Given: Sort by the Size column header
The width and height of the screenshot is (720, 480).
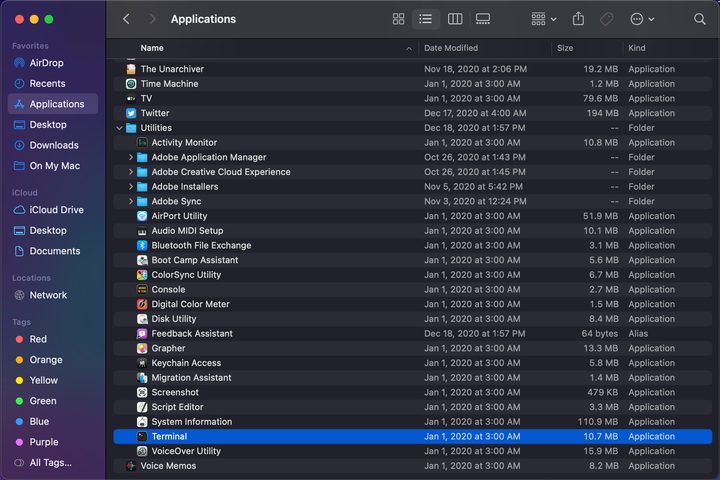Looking at the screenshot, I should click(x=565, y=48).
